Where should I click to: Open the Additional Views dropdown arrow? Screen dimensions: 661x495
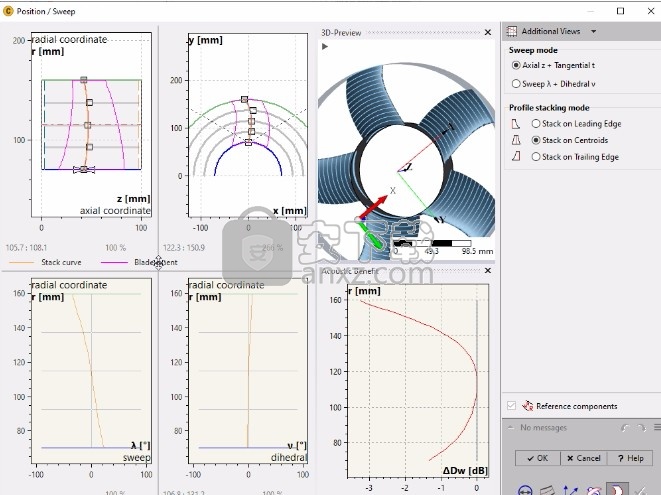(x=593, y=31)
